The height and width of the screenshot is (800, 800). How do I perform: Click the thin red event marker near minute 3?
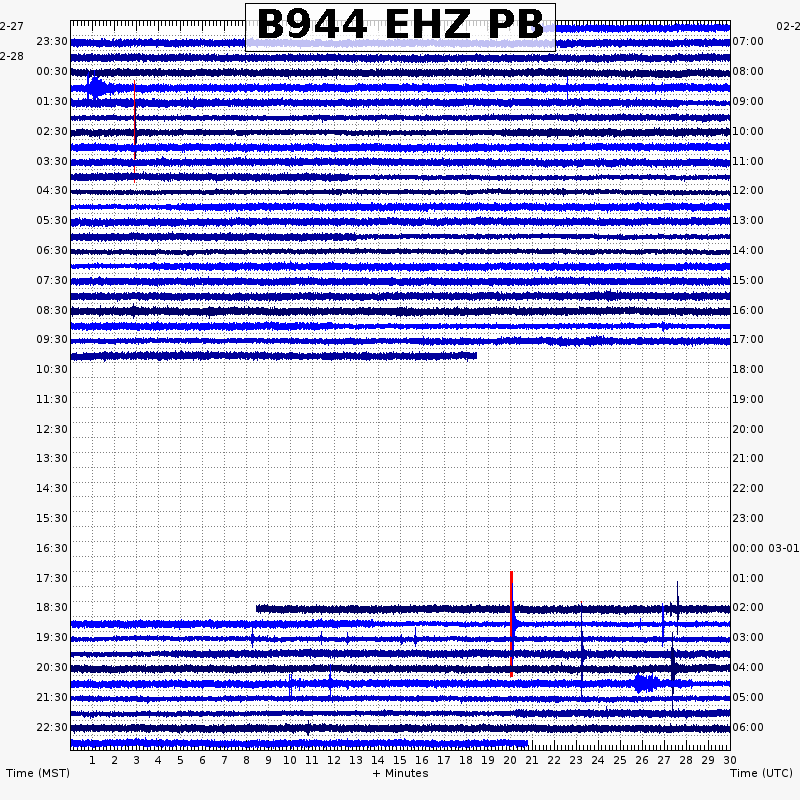pyautogui.click(x=135, y=131)
